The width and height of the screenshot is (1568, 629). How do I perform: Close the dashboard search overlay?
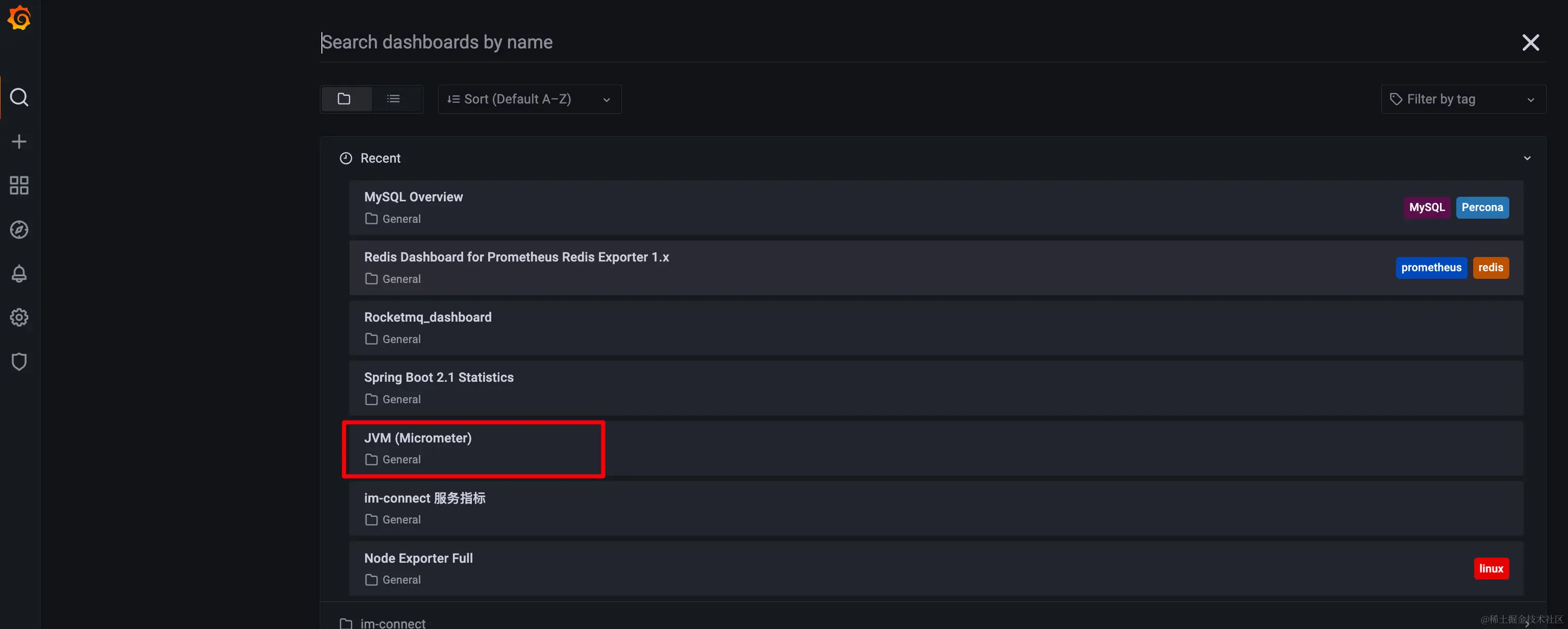click(x=1530, y=42)
